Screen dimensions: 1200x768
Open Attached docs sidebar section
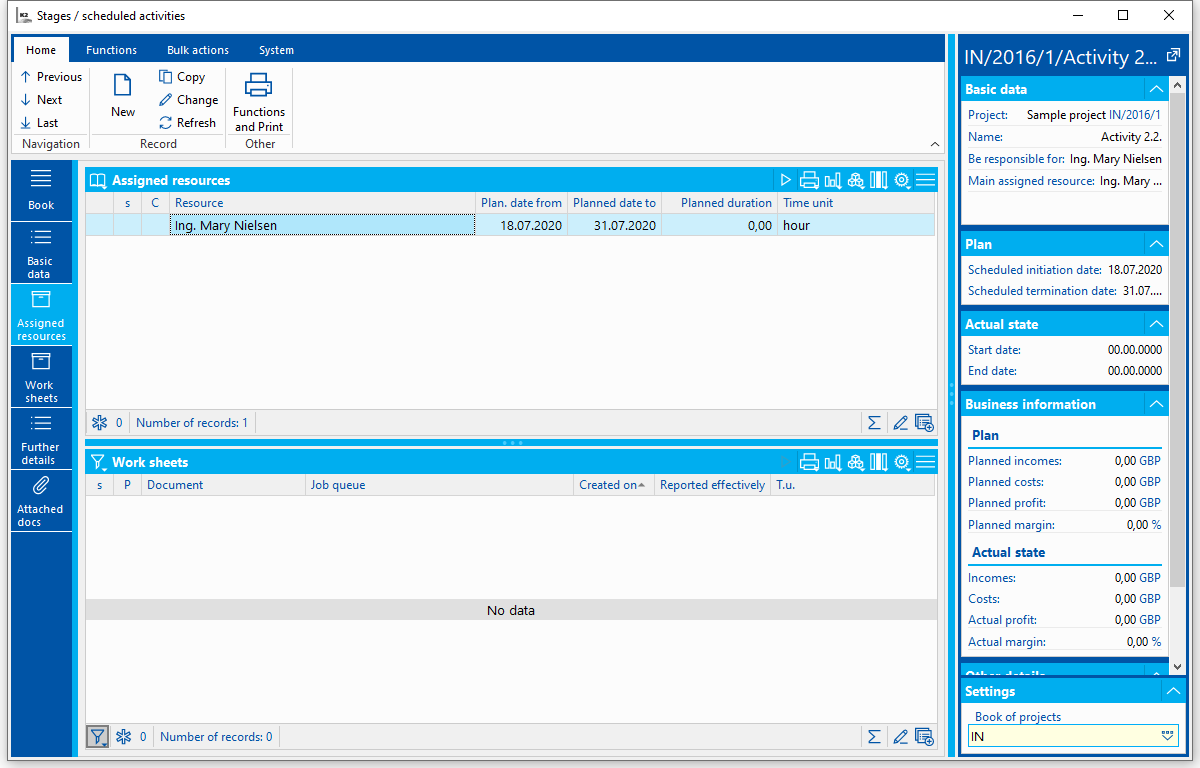click(x=41, y=501)
